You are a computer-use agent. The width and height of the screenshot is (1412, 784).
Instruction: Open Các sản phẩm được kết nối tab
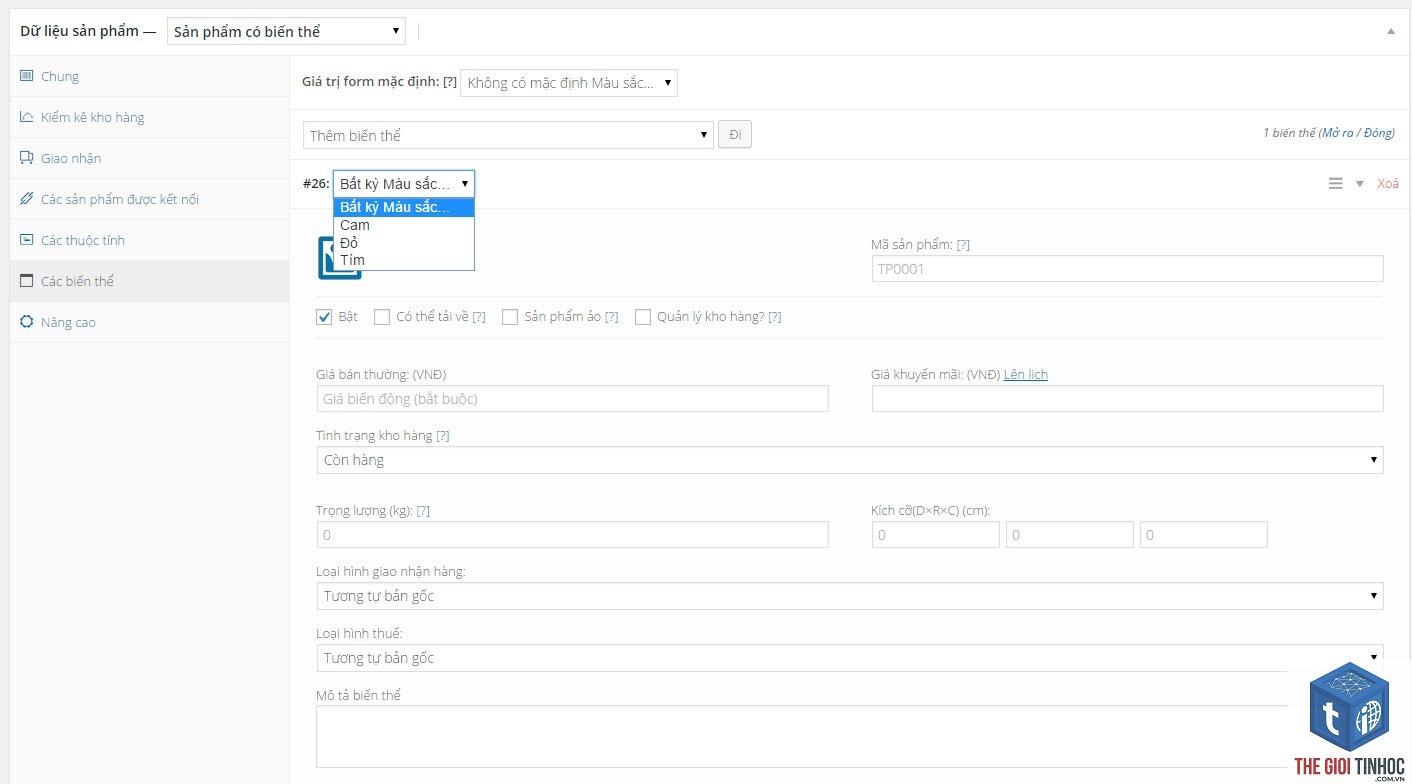pos(149,199)
